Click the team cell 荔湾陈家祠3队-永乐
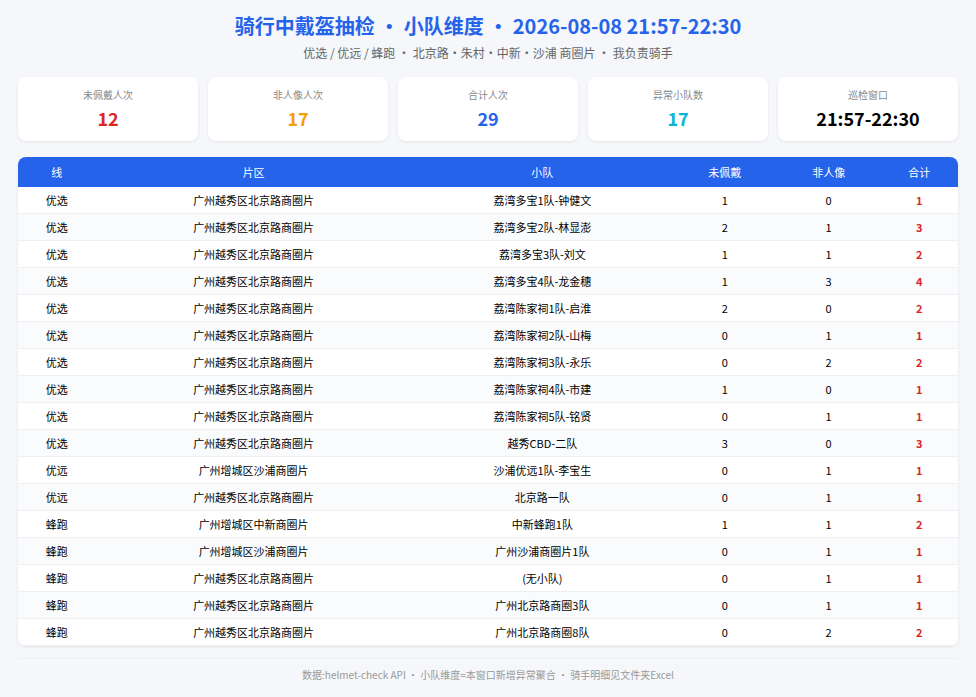Screen dimensions: 976x697 [542, 363]
